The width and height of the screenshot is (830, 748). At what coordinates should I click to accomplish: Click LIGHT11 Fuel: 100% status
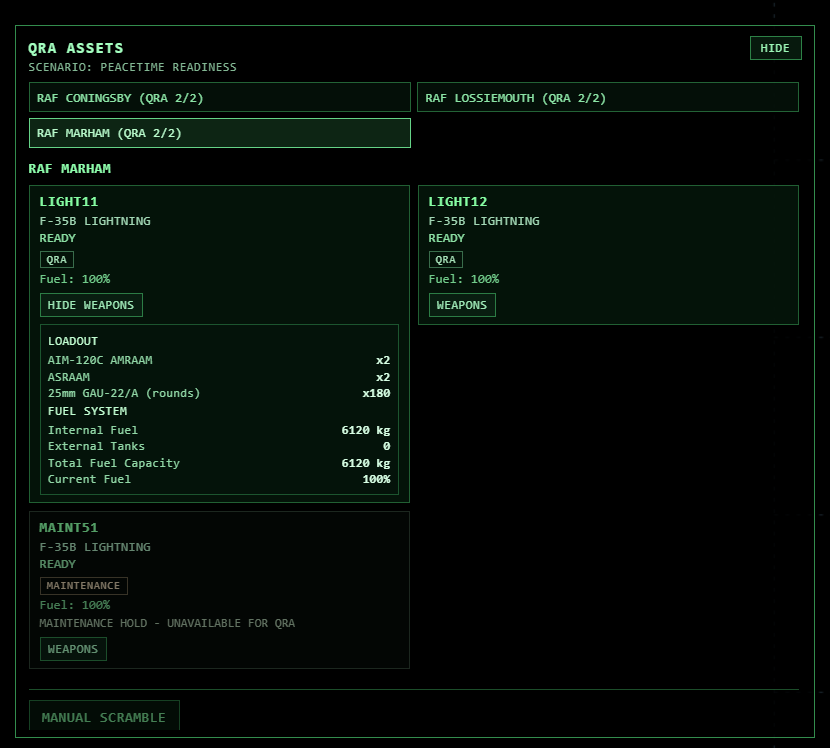[75, 279]
